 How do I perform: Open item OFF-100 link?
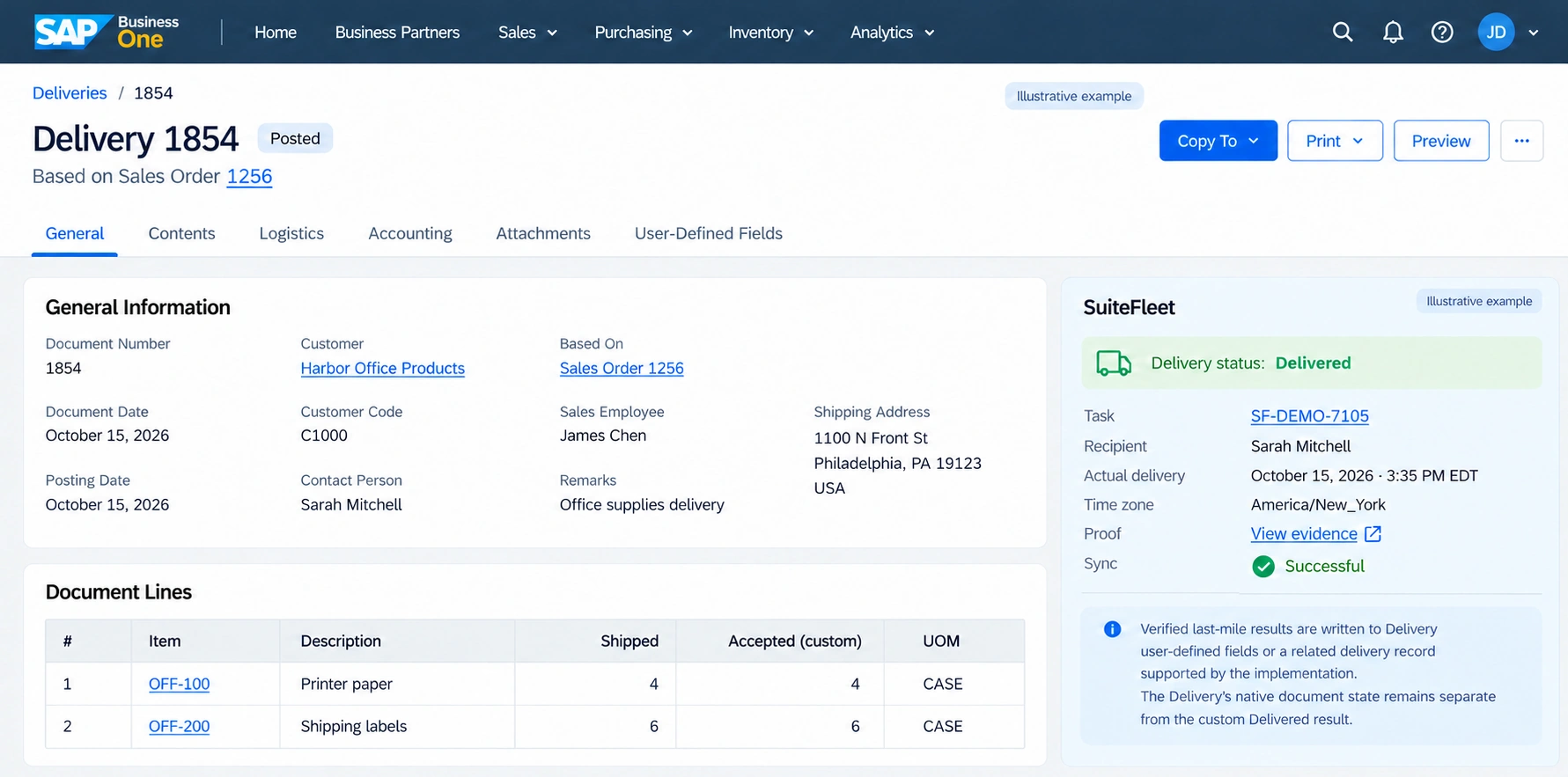tap(180, 684)
